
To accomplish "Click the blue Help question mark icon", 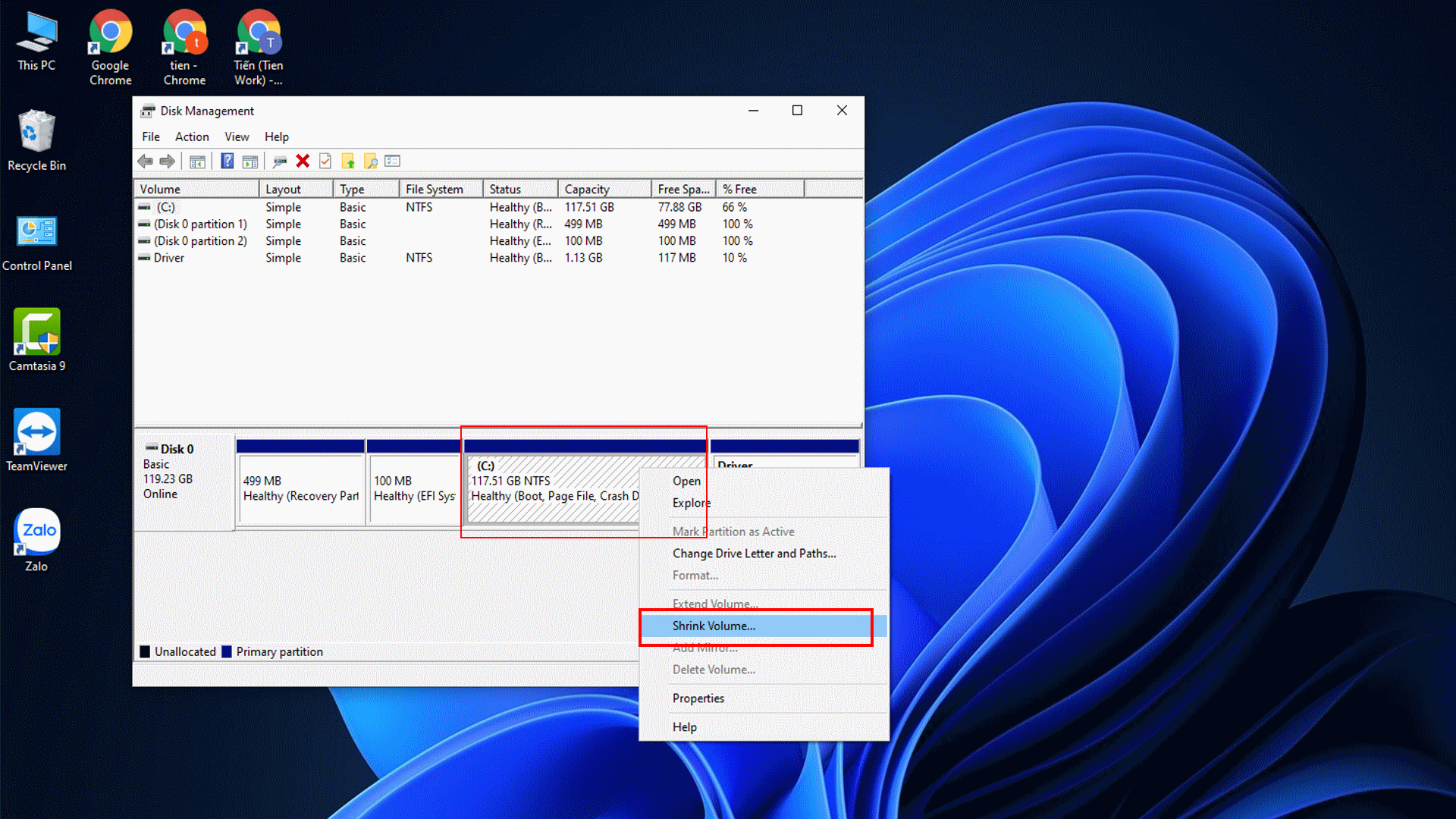I will (x=227, y=161).
